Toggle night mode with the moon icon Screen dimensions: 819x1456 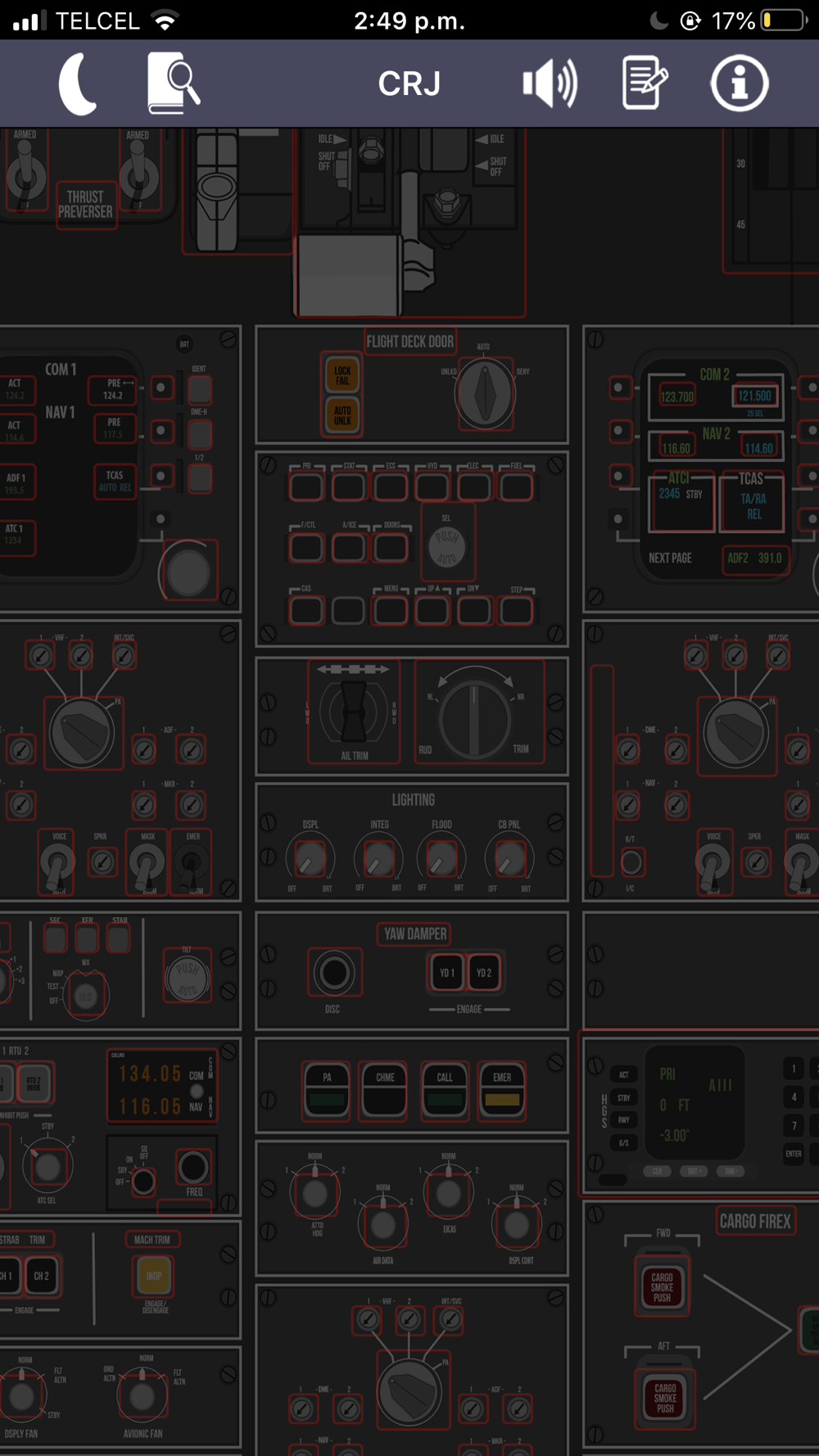(x=79, y=83)
